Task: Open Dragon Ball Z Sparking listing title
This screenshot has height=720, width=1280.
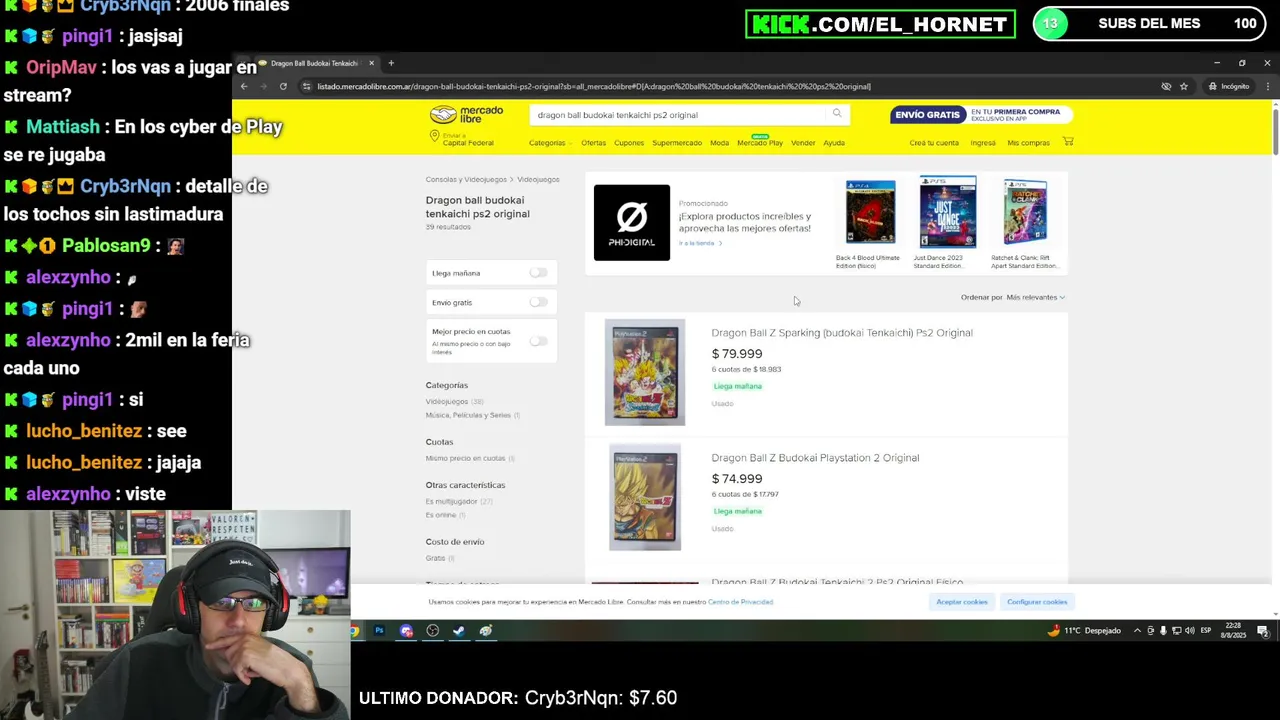Action: pyautogui.click(x=842, y=333)
